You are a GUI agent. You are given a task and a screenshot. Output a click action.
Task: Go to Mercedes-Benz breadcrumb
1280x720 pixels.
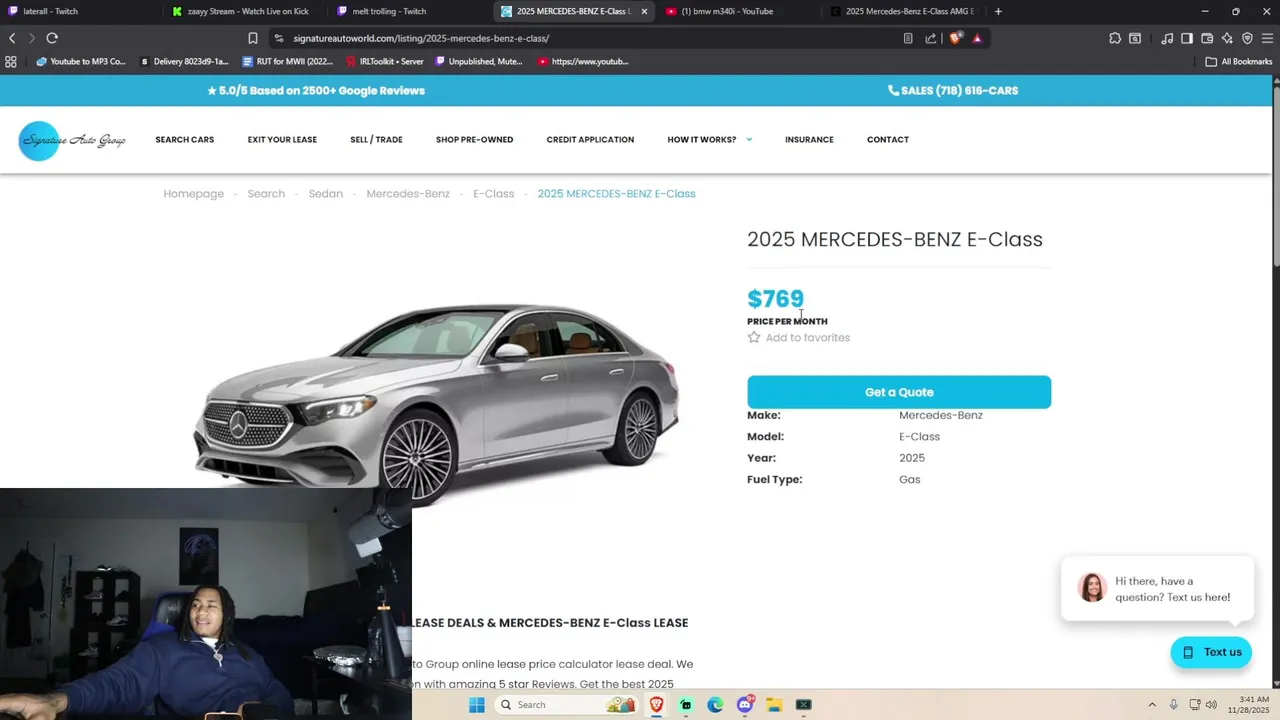tap(408, 194)
